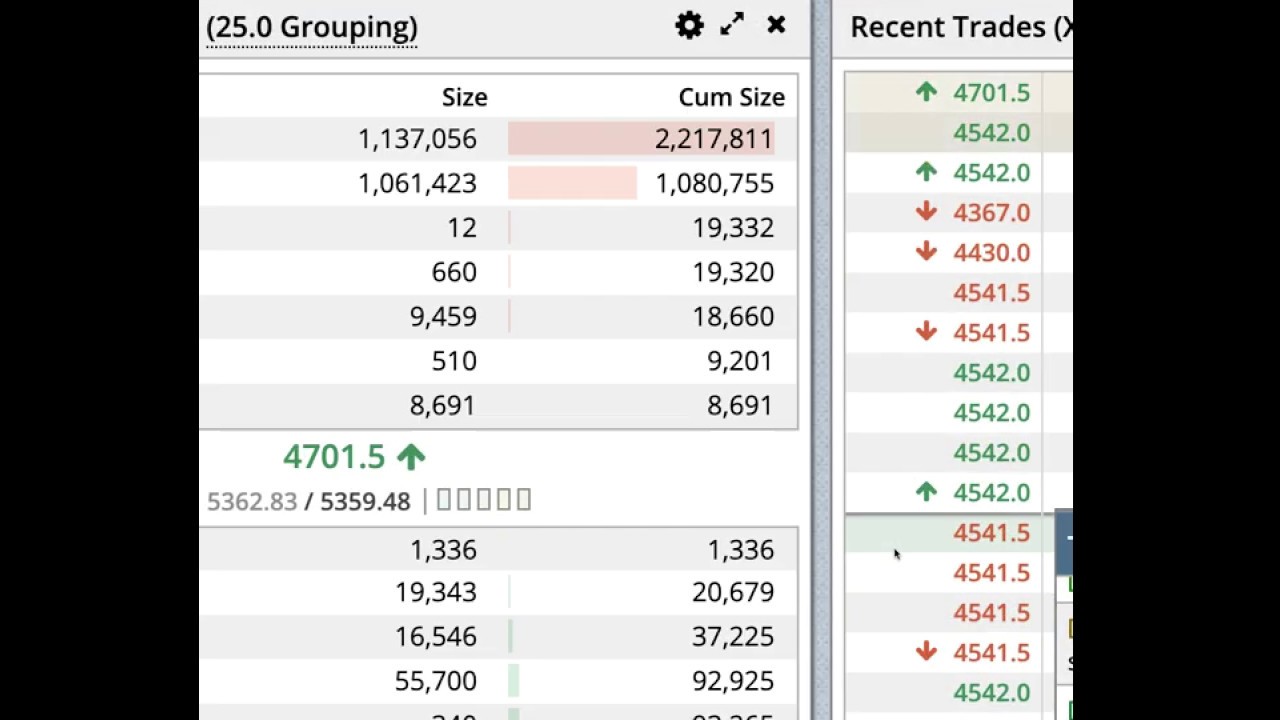Click the divider between order book and trades

click(x=821, y=360)
